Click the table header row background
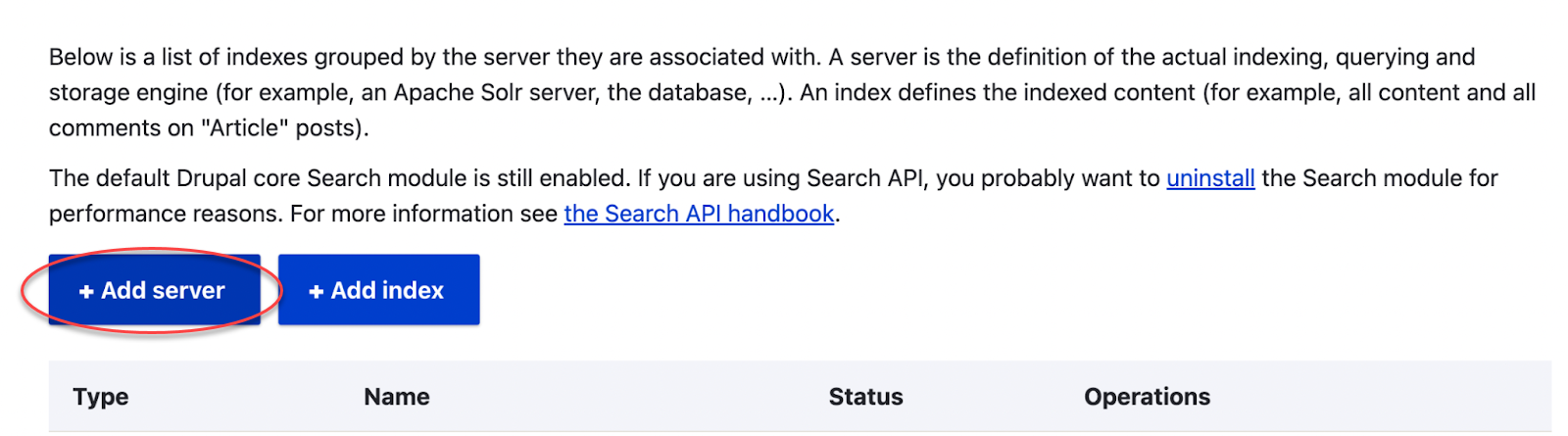The height and width of the screenshot is (436, 1568). [x=800, y=397]
